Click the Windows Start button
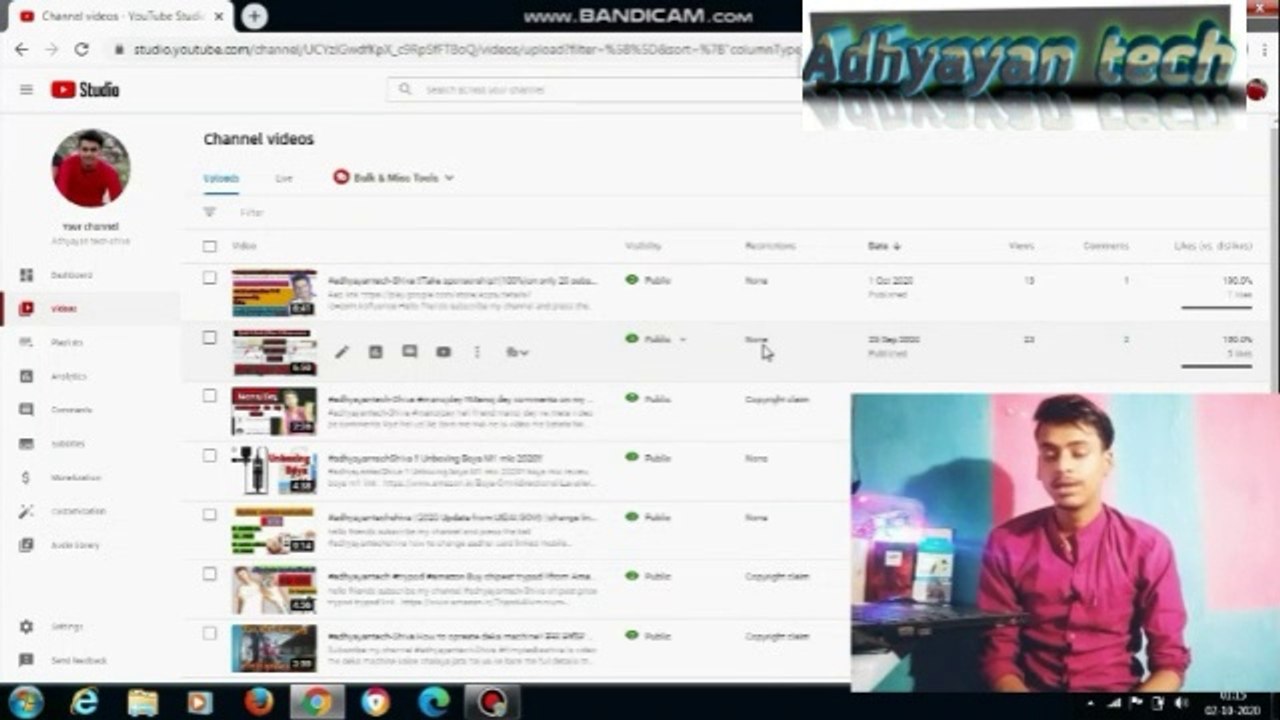The width and height of the screenshot is (1280, 720). click(25, 702)
